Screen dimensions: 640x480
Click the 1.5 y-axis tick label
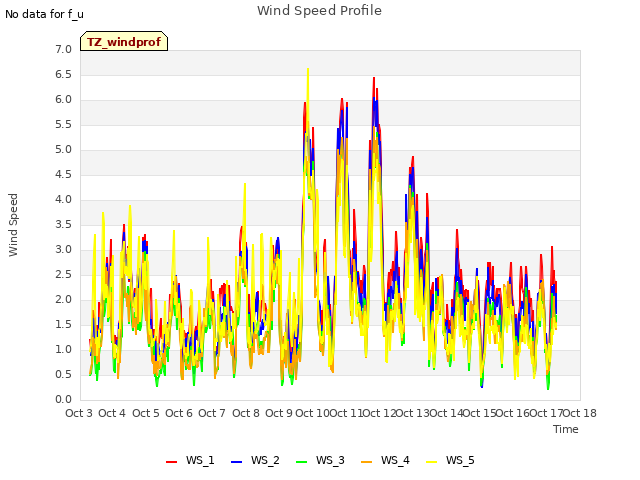pyautogui.click(x=63, y=324)
